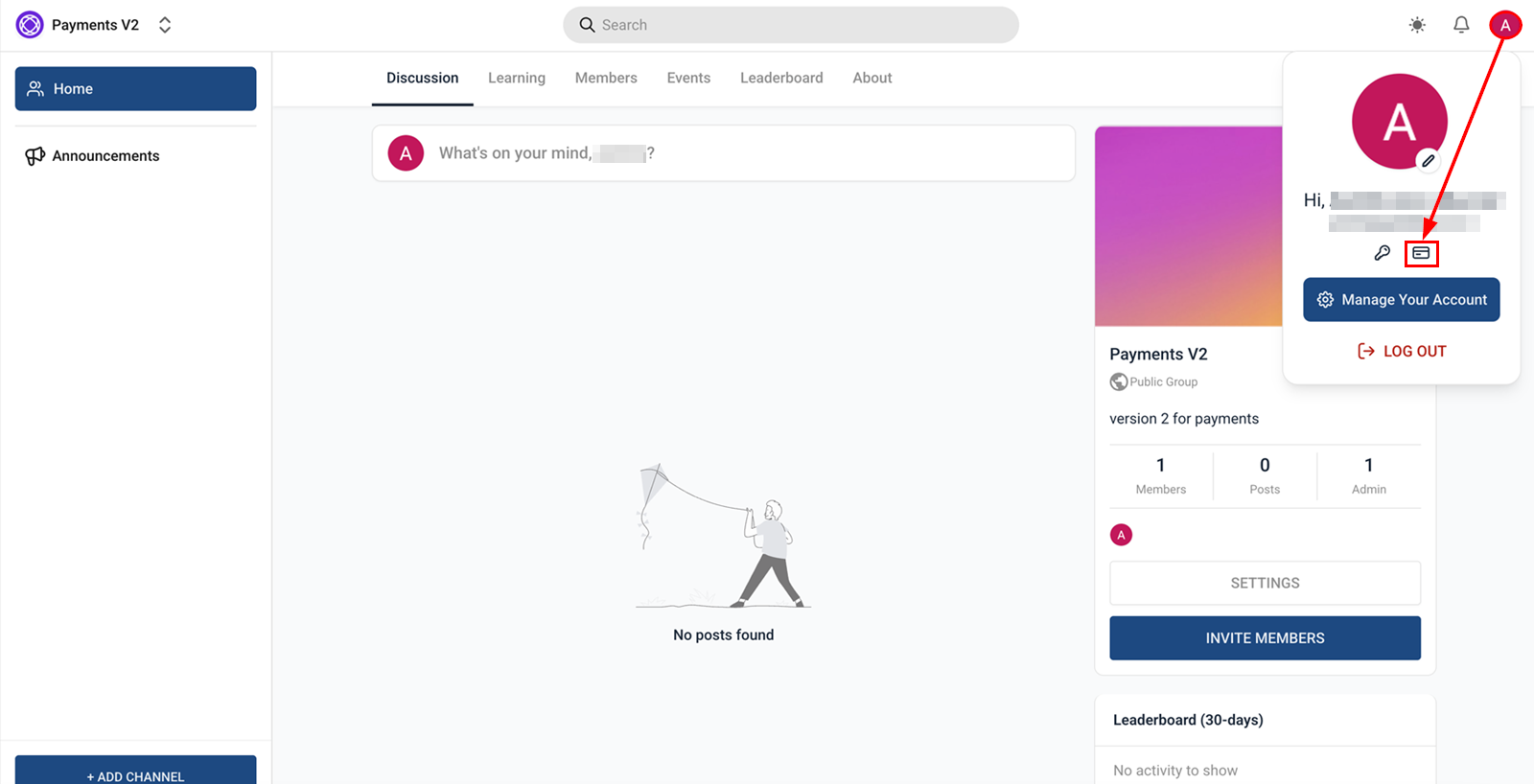Go to the Leaderboard tab
Screen dimensions: 1534x784
pos(780,78)
